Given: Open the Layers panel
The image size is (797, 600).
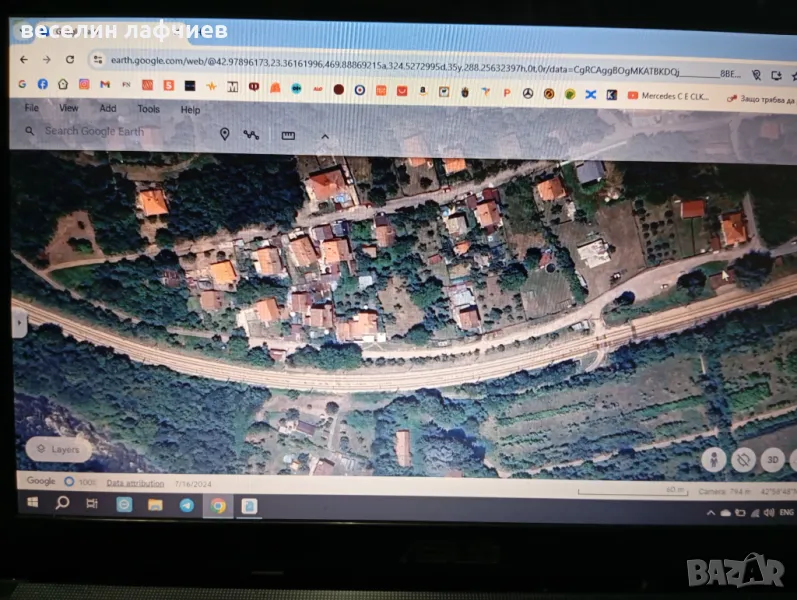Looking at the screenshot, I should 57,450.
